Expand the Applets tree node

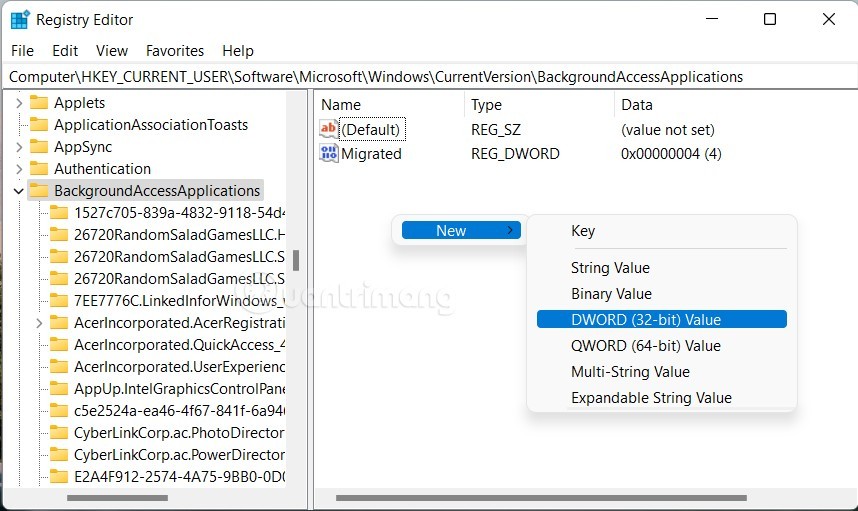[x=18, y=103]
